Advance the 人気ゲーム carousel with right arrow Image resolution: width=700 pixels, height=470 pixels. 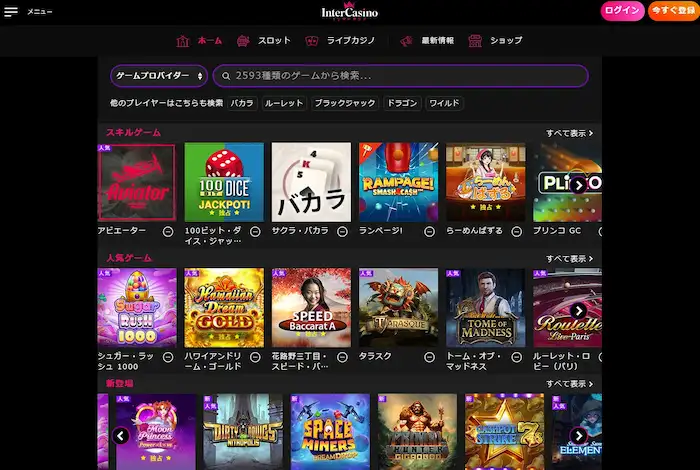(579, 311)
